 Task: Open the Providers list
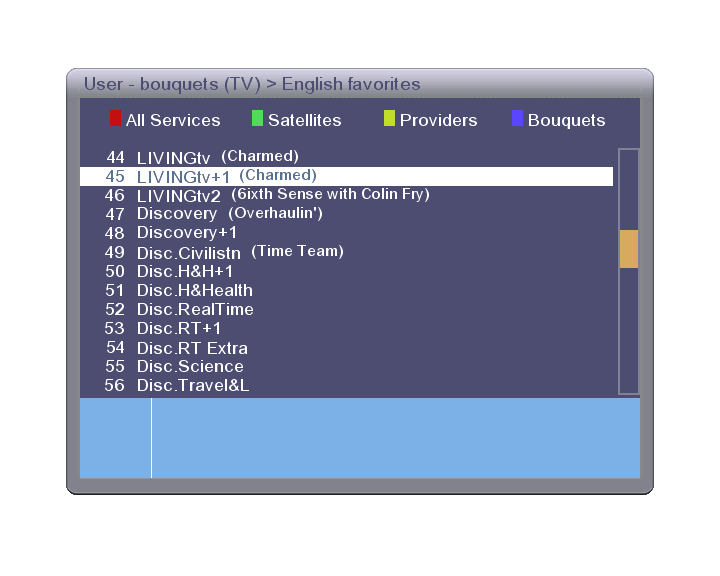tap(439, 120)
